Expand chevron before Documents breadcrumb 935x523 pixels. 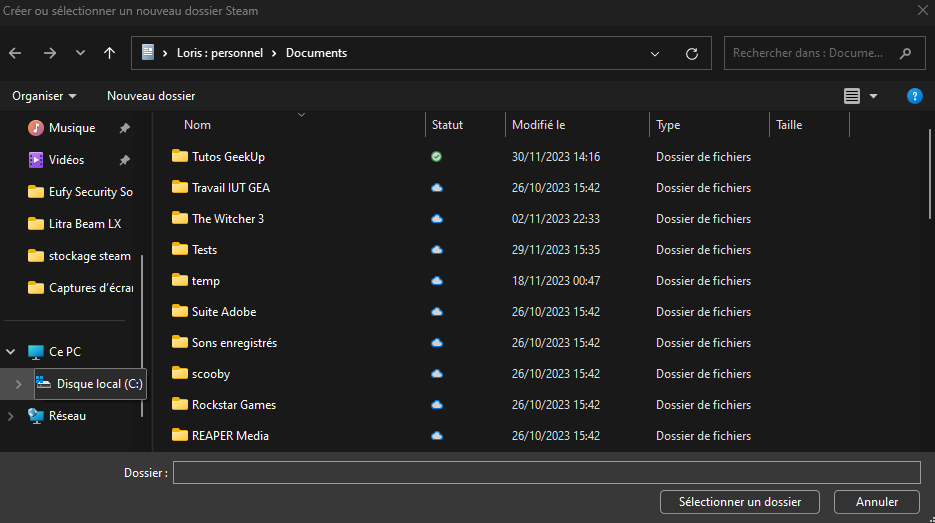point(274,53)
